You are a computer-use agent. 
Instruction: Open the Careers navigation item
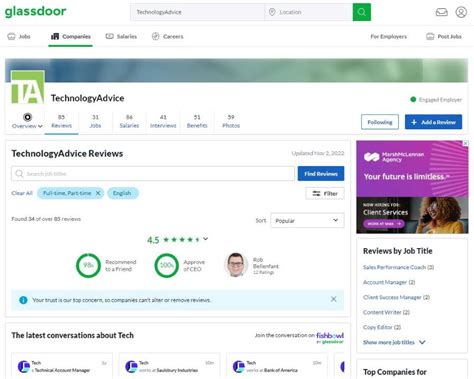tap(167, 36)
